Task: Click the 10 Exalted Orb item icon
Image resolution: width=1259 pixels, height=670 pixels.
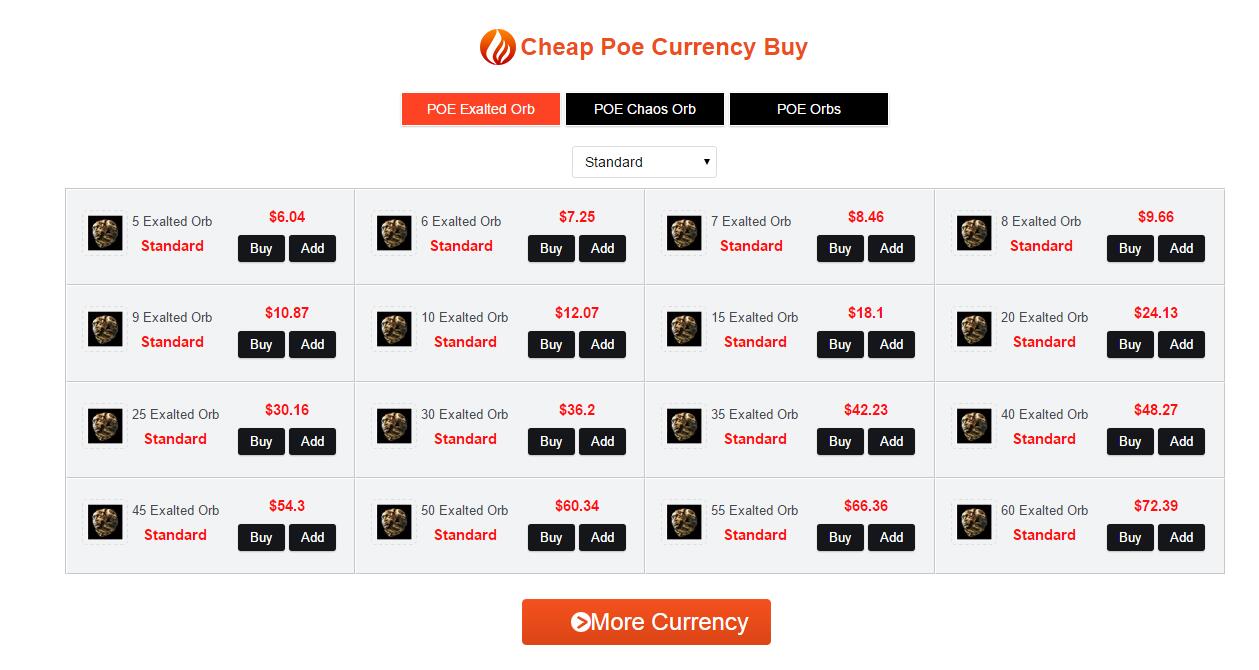Action: tap(394, 329)
